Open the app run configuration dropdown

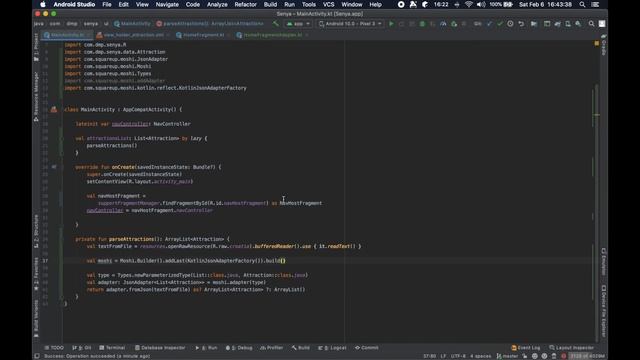tap(298, 24)
